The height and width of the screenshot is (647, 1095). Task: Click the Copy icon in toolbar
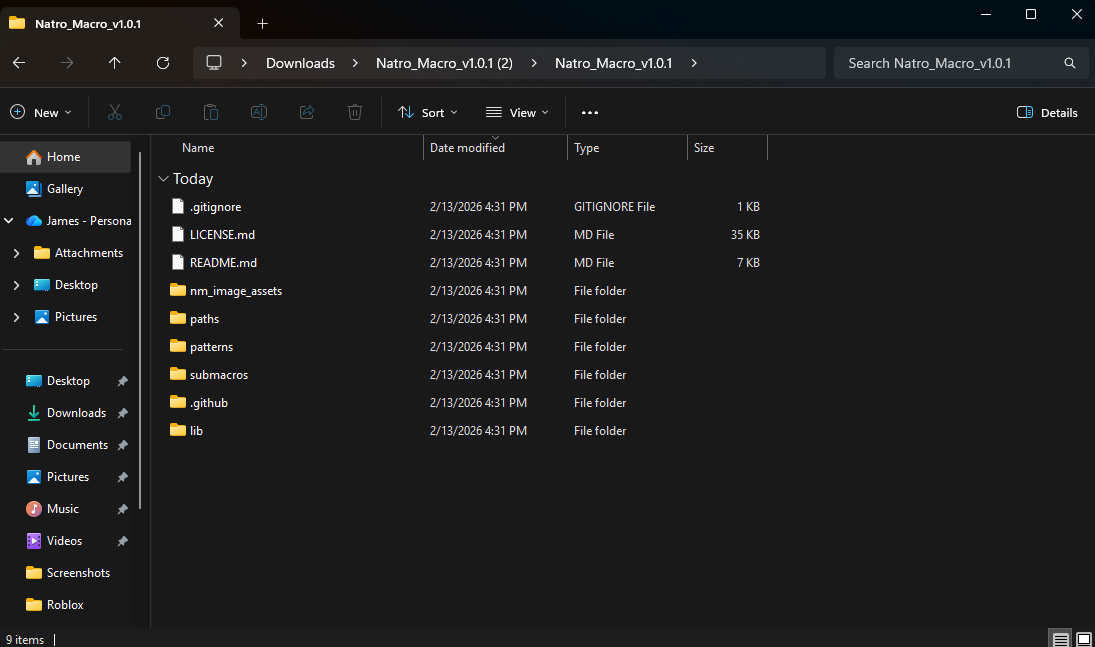(163, 113)
